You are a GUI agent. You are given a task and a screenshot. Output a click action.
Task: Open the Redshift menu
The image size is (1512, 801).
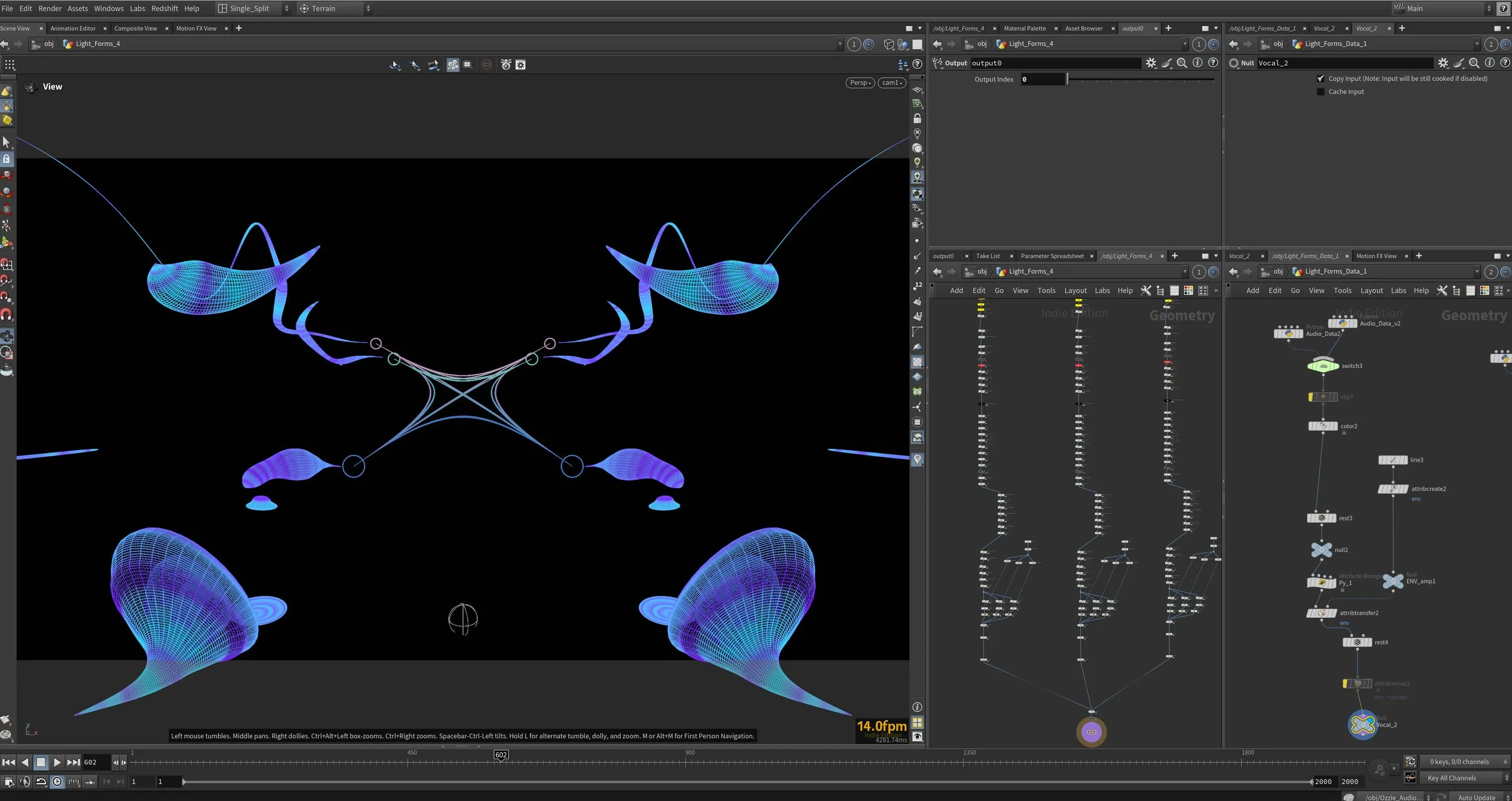coord(165,8)
